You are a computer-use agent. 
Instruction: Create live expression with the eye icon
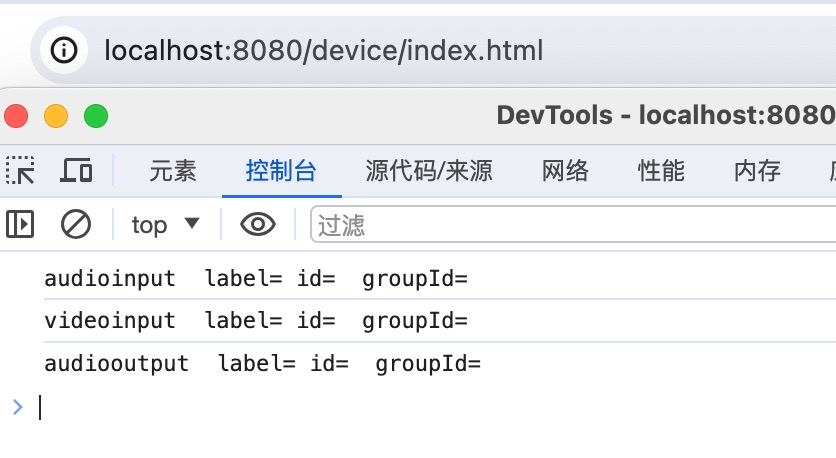point(258,224)
